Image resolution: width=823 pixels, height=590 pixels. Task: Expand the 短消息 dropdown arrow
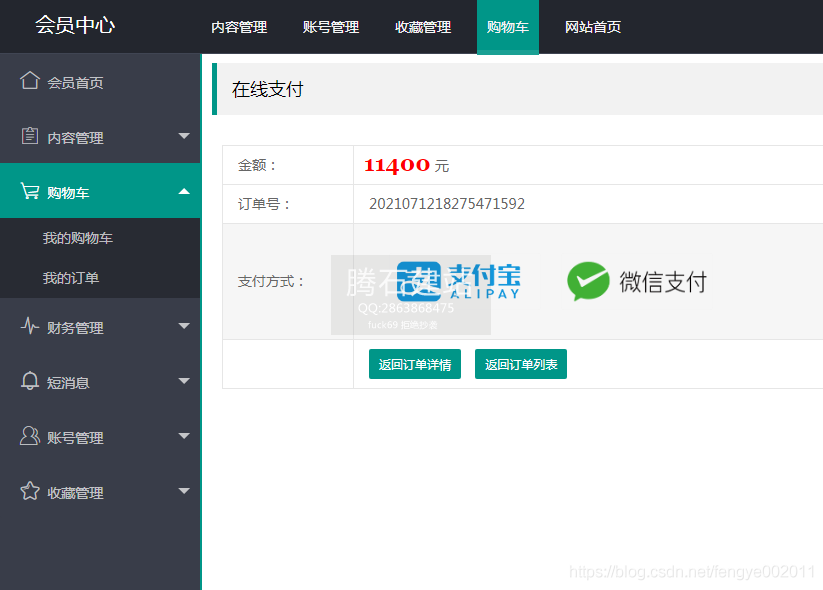click(x=184, y=381)
